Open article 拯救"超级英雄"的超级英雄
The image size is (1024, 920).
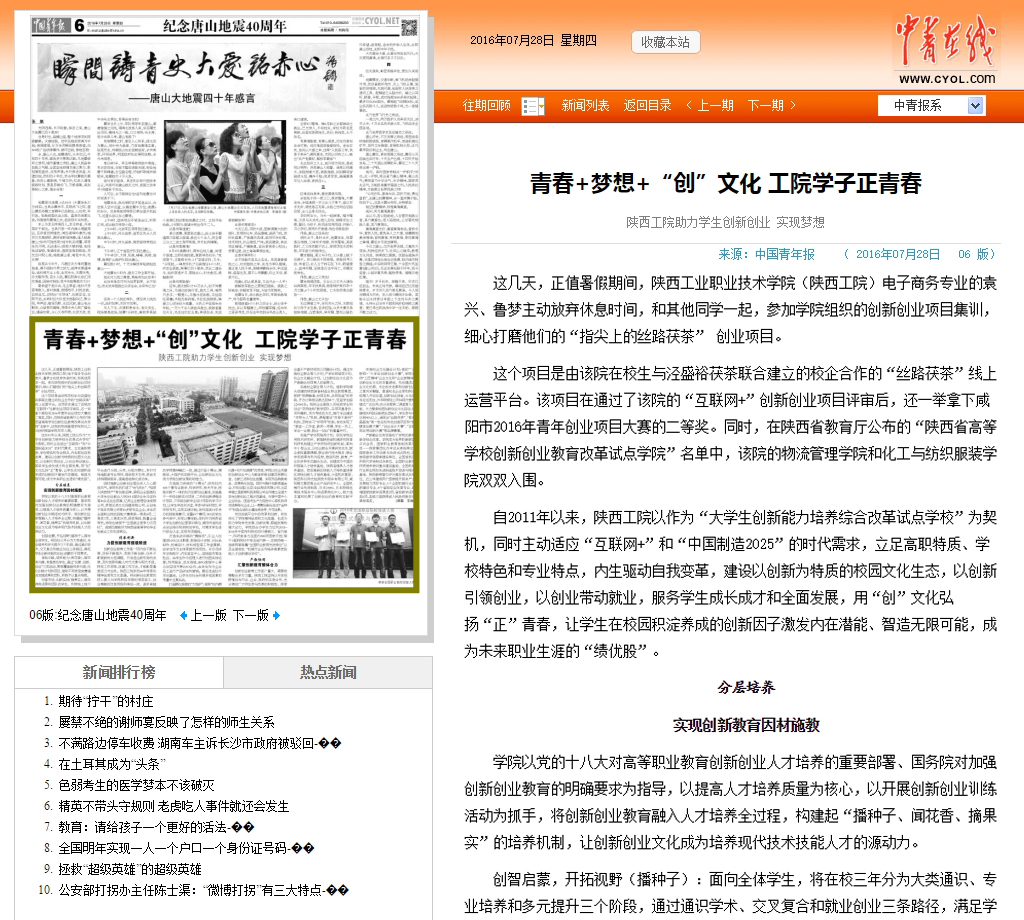129,869
